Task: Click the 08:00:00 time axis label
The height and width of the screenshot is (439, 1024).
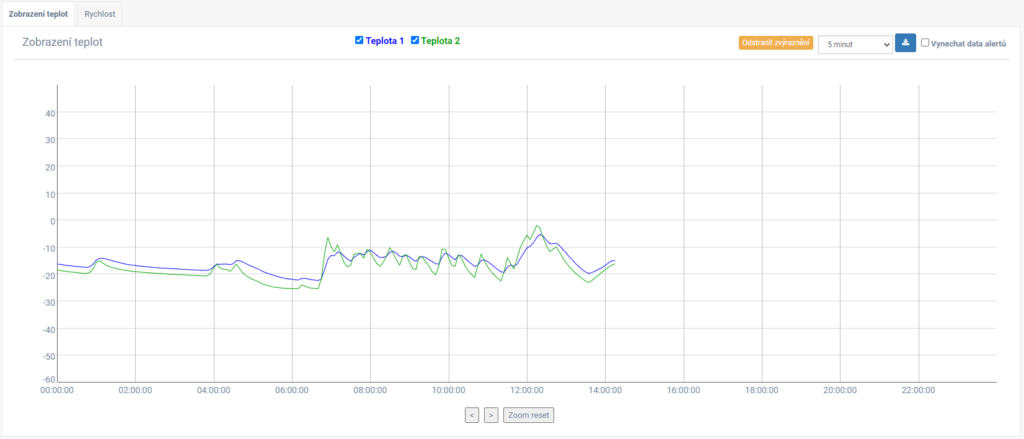Action: (370, 390)
